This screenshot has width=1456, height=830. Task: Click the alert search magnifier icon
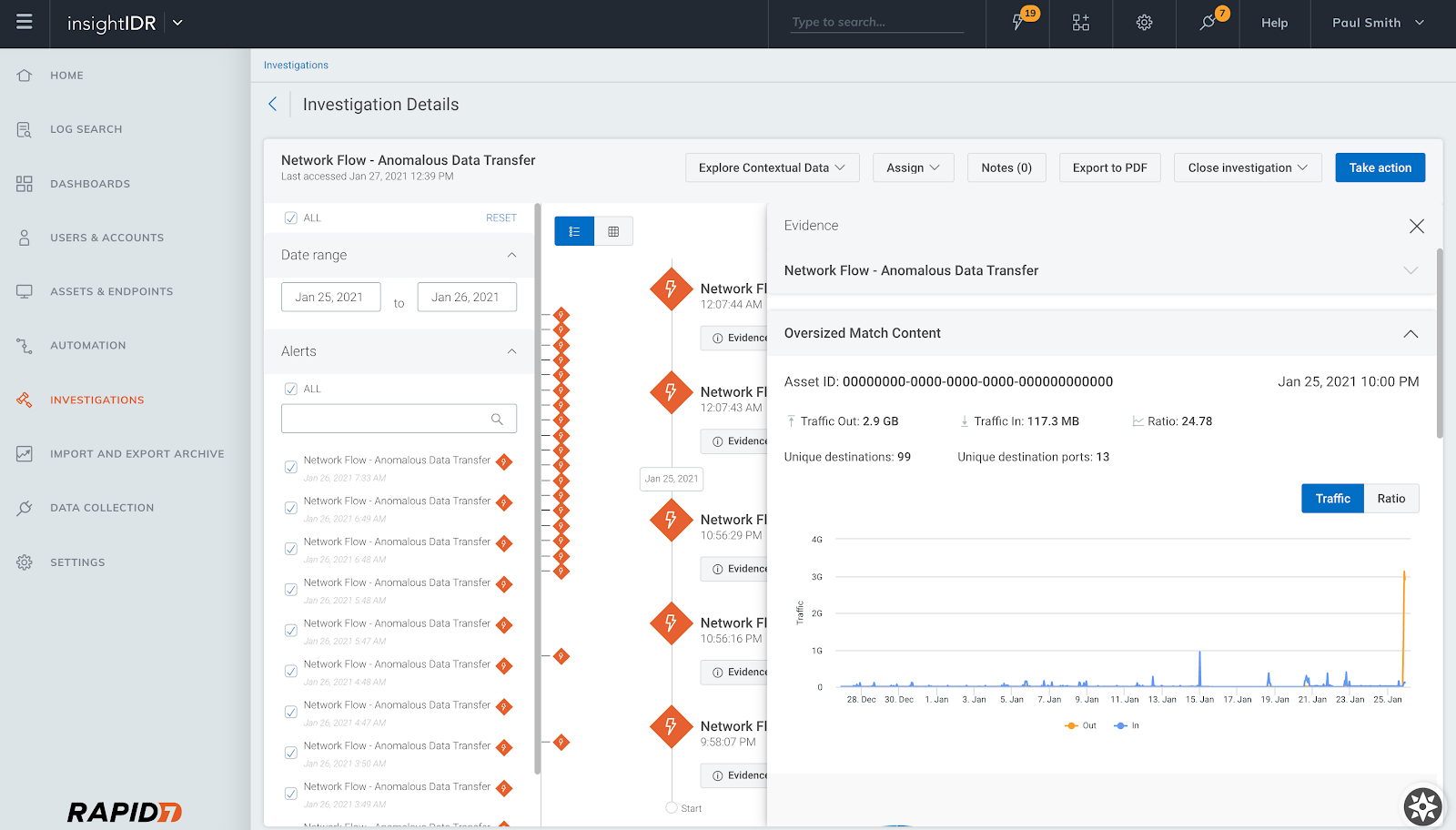(x=497, y=419)
